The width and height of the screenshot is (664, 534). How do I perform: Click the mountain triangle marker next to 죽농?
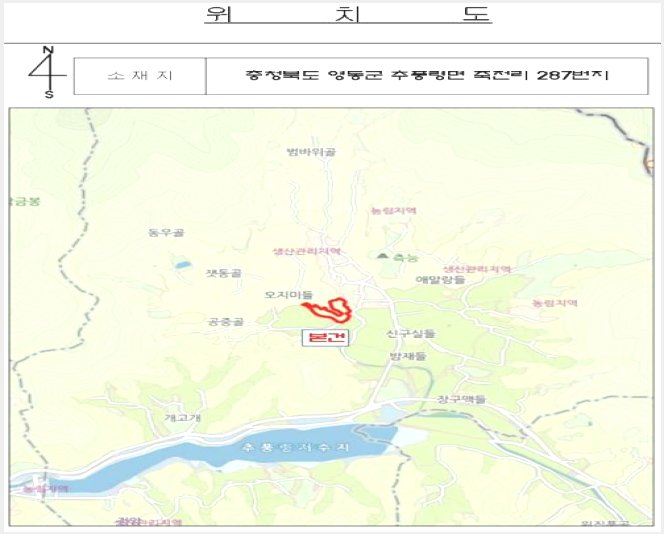point(383,256)
